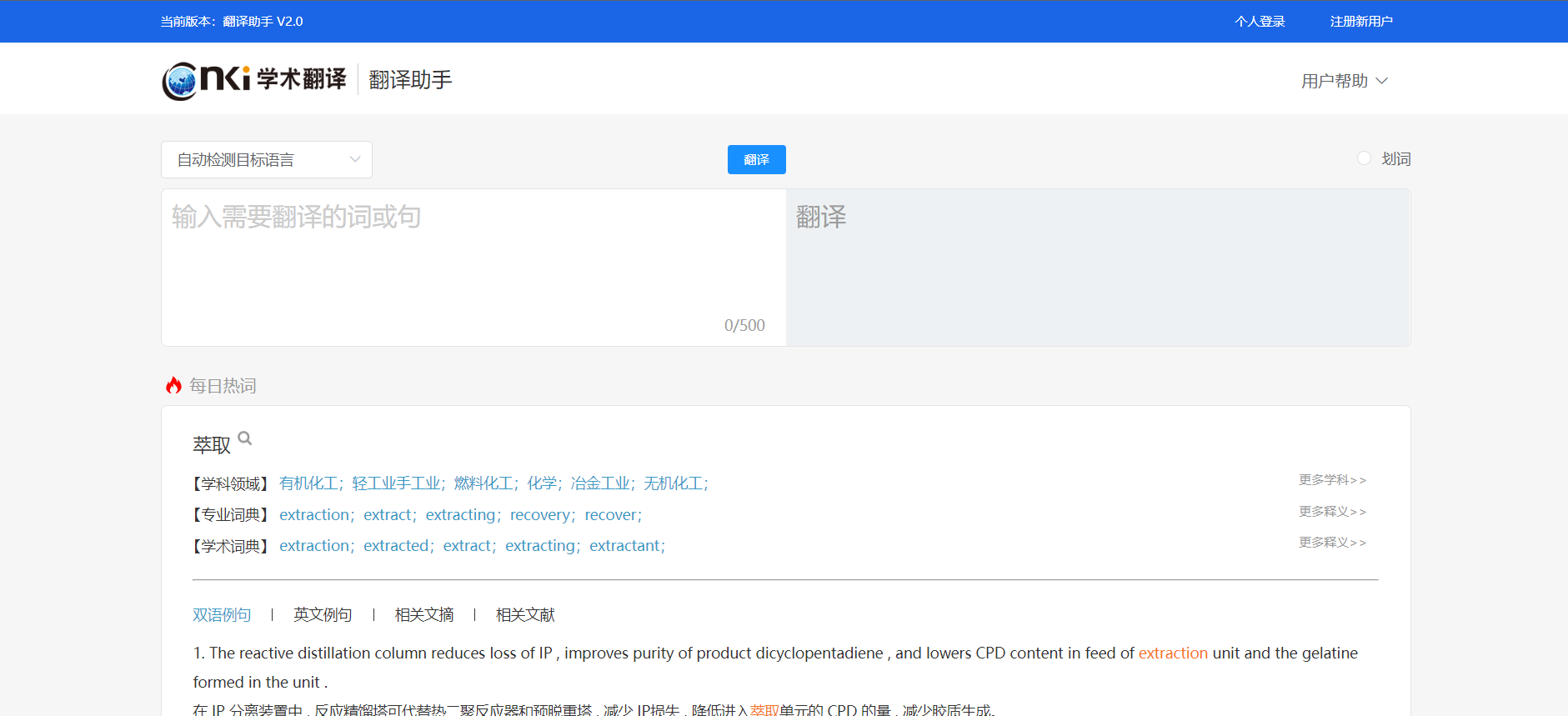
Task: Switch to the 英文例句 tab
Action: (323, 615)
